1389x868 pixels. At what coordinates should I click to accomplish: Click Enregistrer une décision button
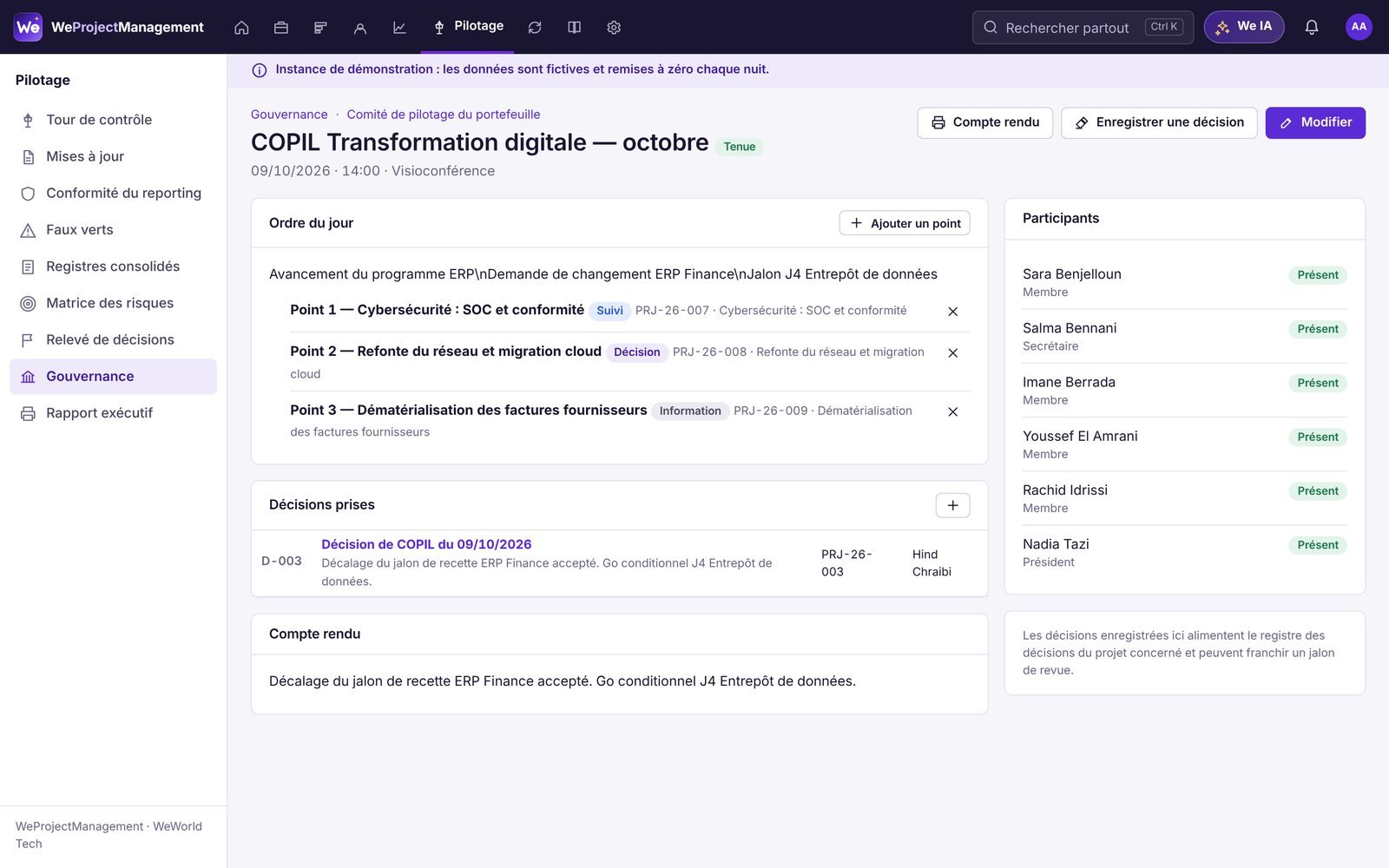click(x=1159, y=122)
